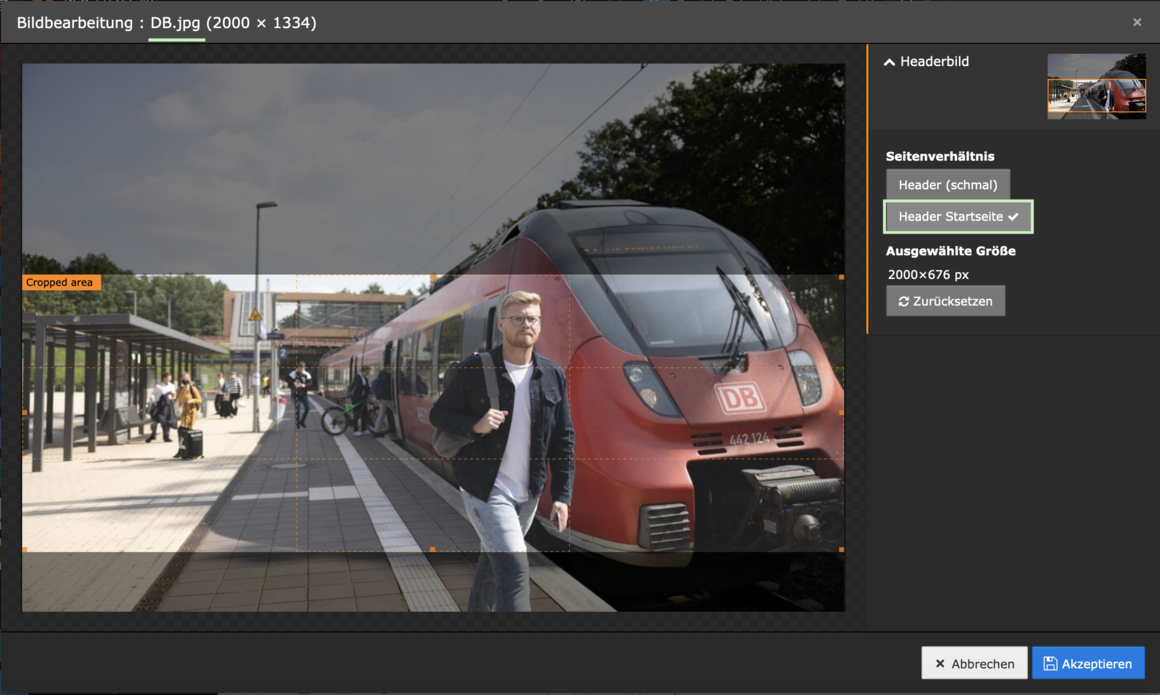The height and width of the screenshot is (695, 1160).
Task: Save the crop with Akzeptieren
Action: tap(1088, 663)
